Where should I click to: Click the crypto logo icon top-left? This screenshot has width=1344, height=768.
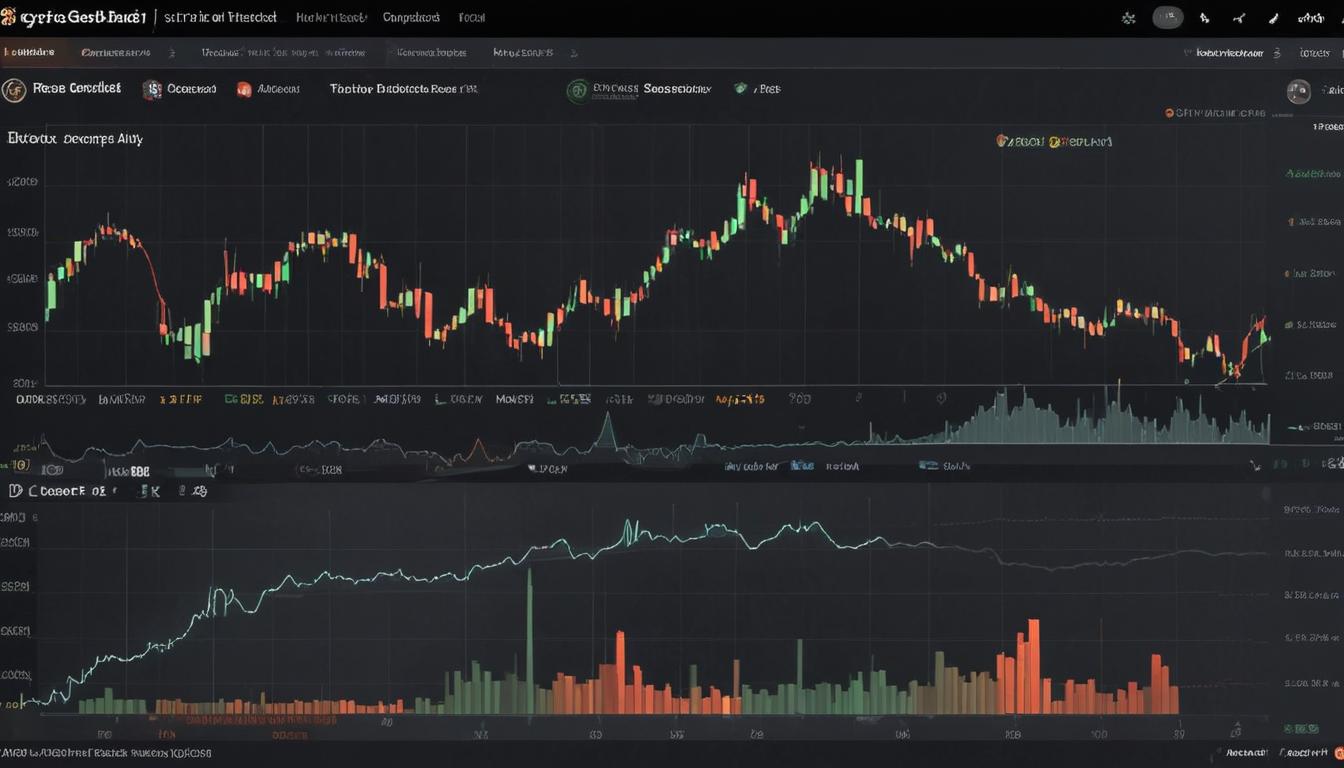(x=15, y=16)
